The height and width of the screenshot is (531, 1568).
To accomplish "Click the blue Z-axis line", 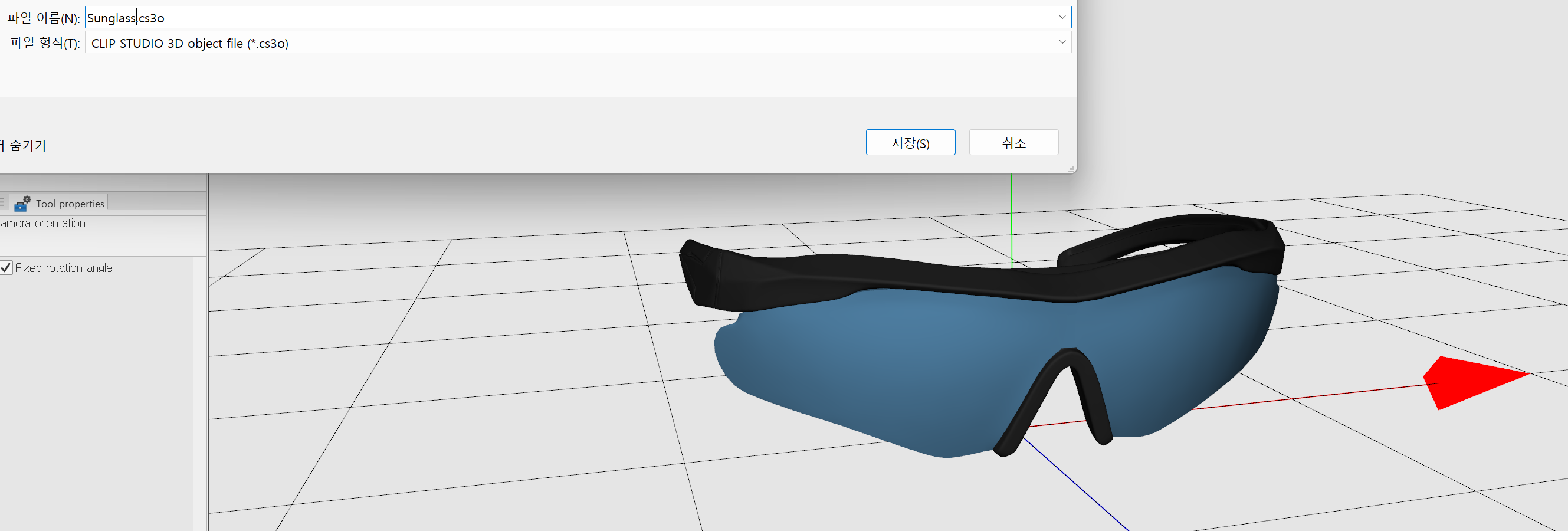I will pos(1077,487).
